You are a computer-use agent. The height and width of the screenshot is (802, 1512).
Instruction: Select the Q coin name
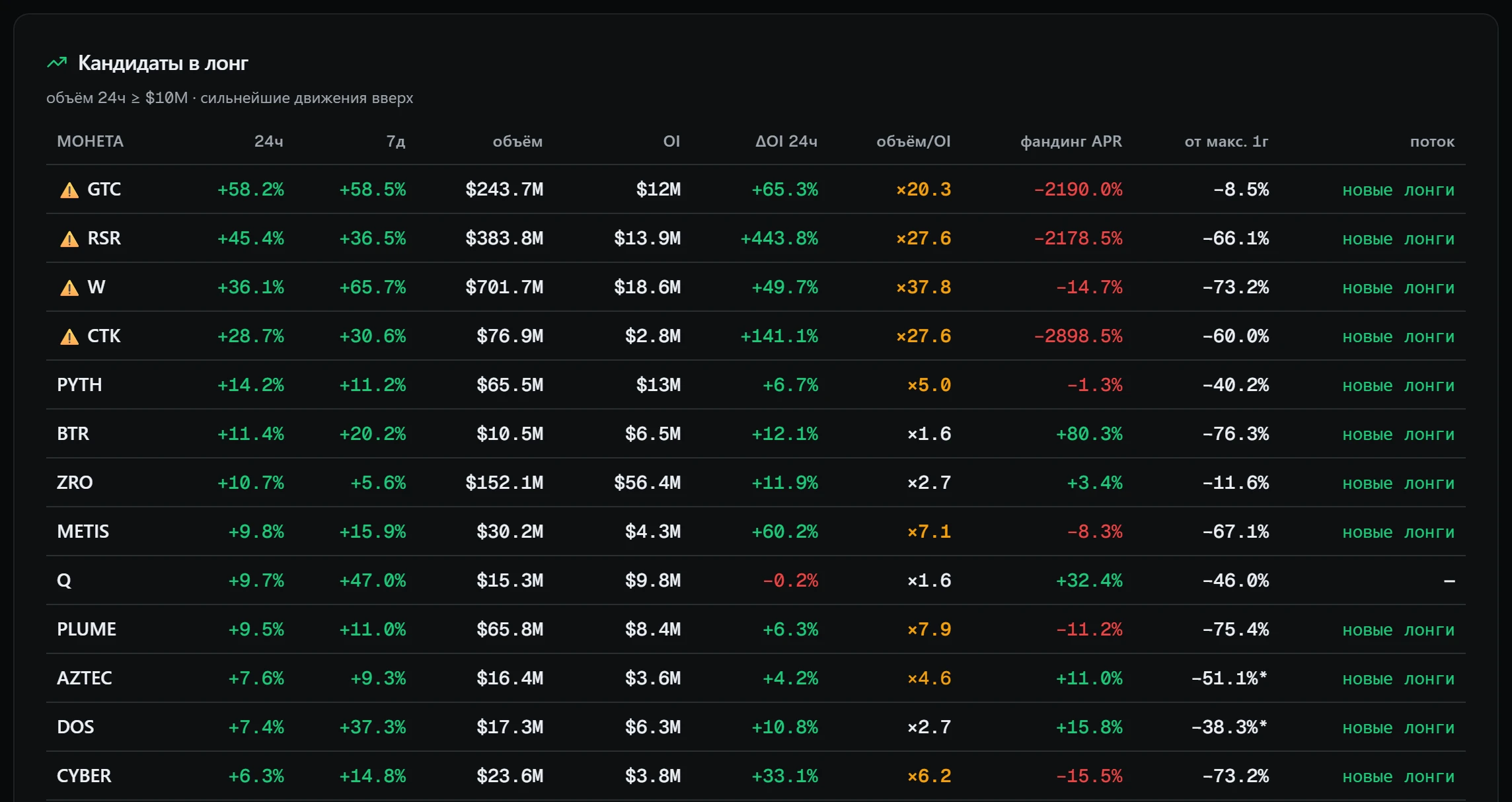coord(64,581)
